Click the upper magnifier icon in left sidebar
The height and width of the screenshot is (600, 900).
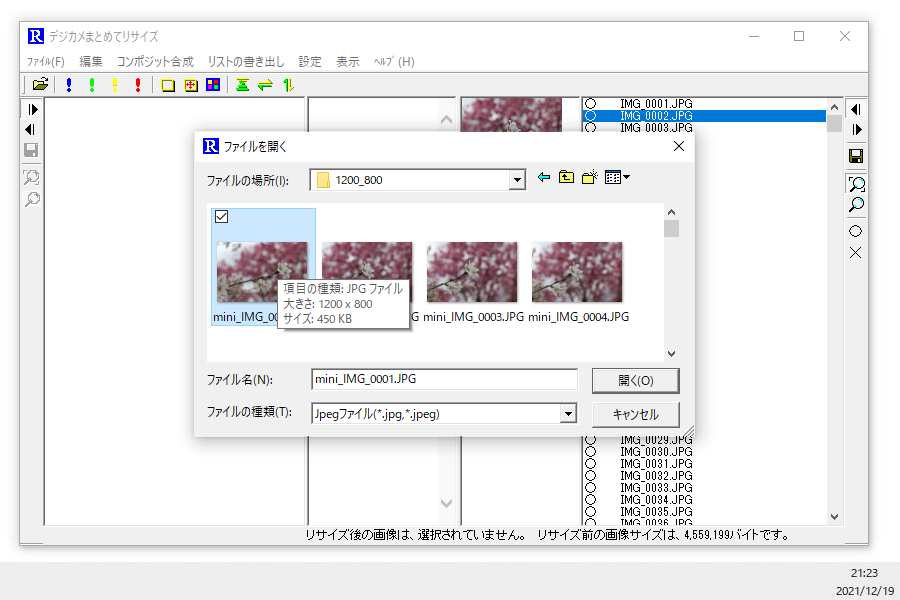pyautogui.click(x=32, y=177)
